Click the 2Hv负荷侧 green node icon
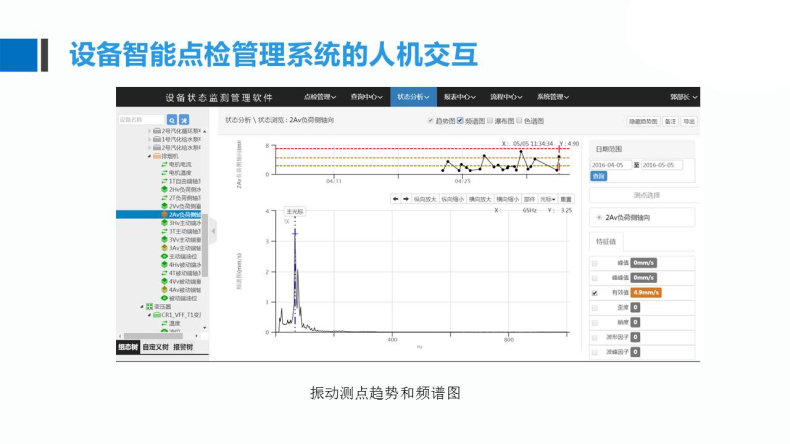Image resolution: width=790 pixels, height=444 pixels. [164, 189]
